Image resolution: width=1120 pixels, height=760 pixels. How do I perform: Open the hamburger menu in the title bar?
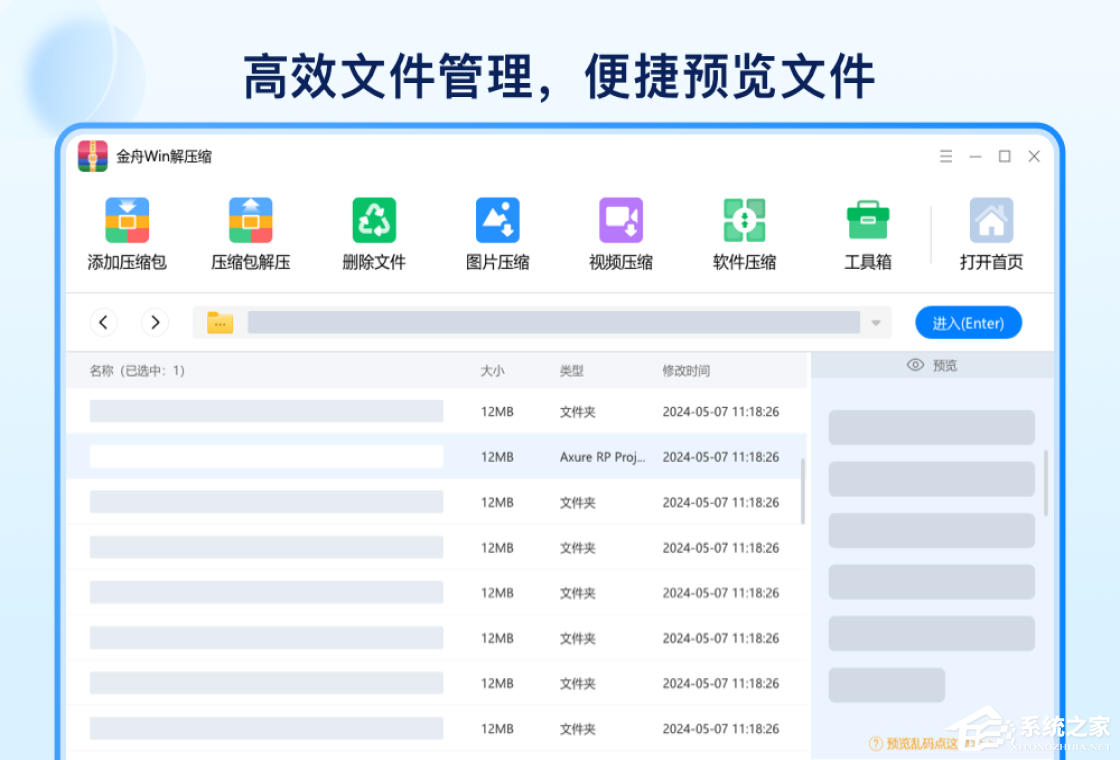coord(946,156)
